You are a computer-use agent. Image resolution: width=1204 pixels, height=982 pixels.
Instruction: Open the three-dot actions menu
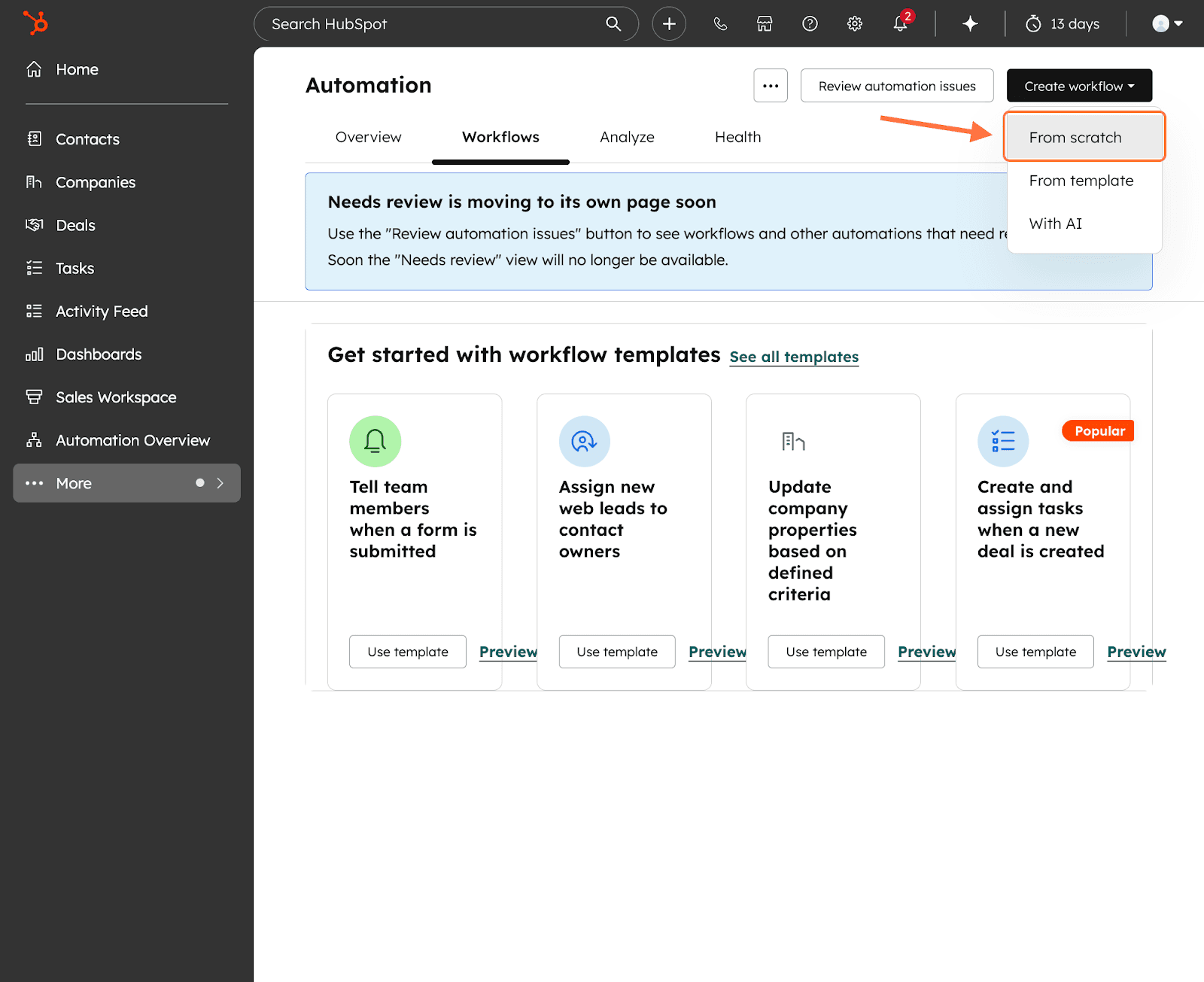point(771,86)
